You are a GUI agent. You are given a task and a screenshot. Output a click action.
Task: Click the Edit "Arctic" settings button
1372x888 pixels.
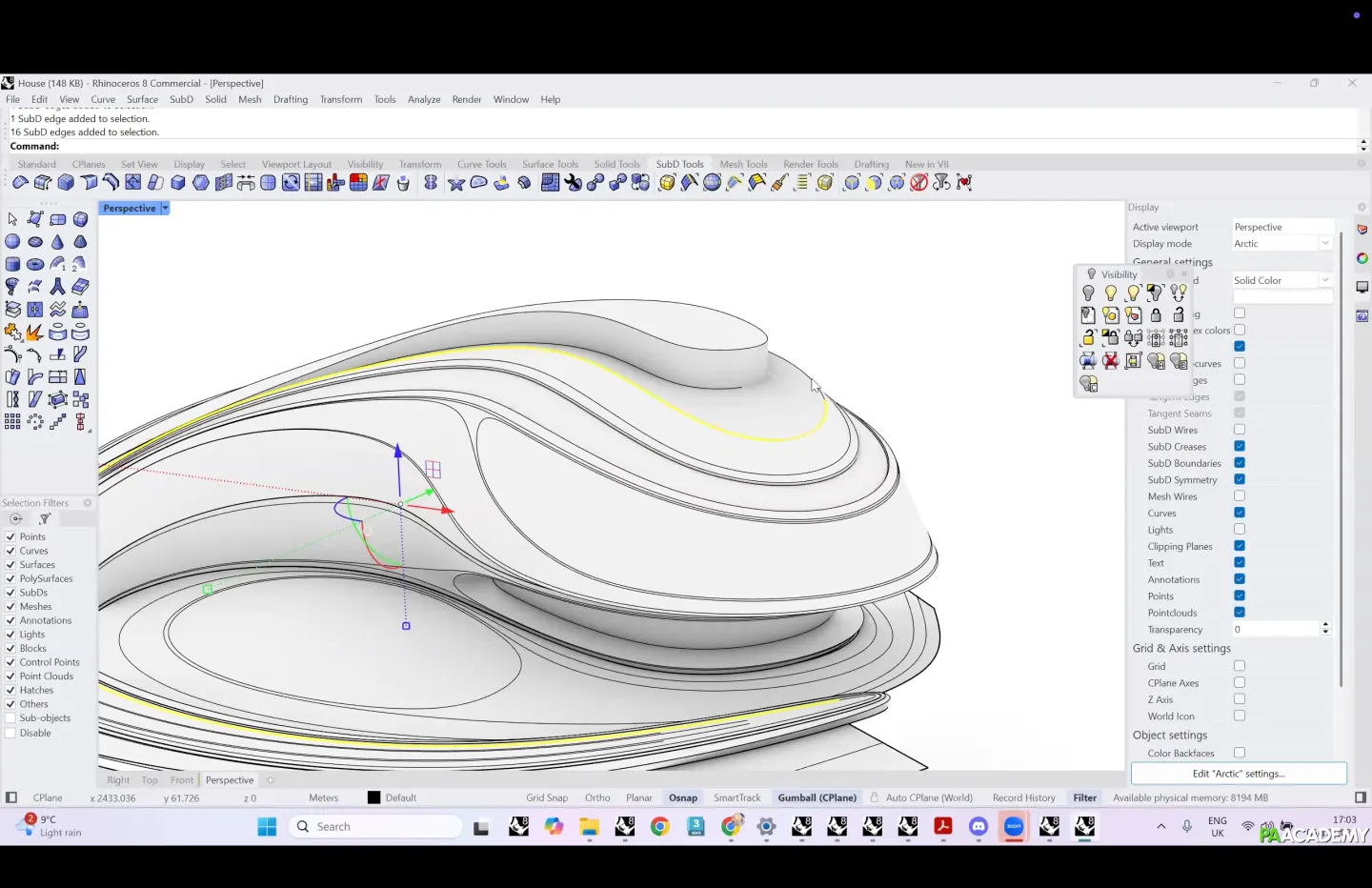1239,774
